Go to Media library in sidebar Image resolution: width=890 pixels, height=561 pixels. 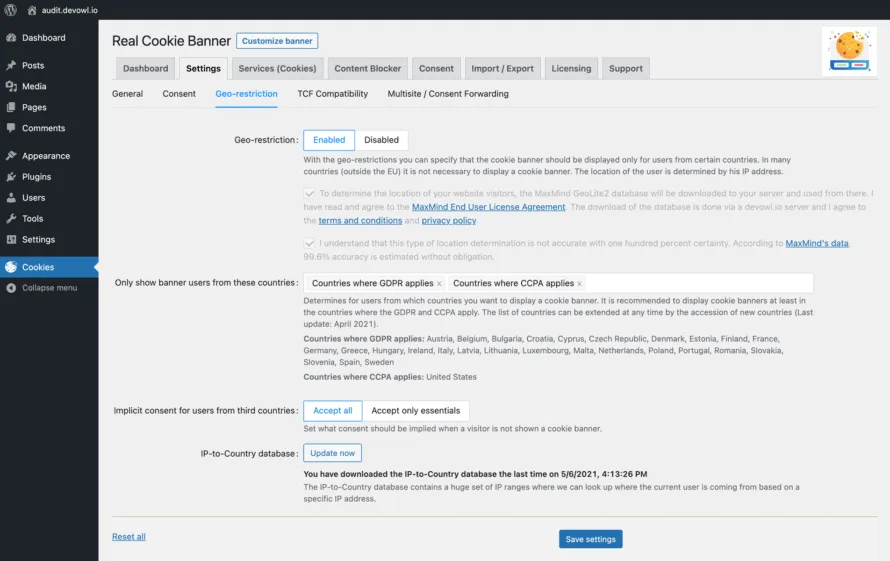(x=34, y=86)
